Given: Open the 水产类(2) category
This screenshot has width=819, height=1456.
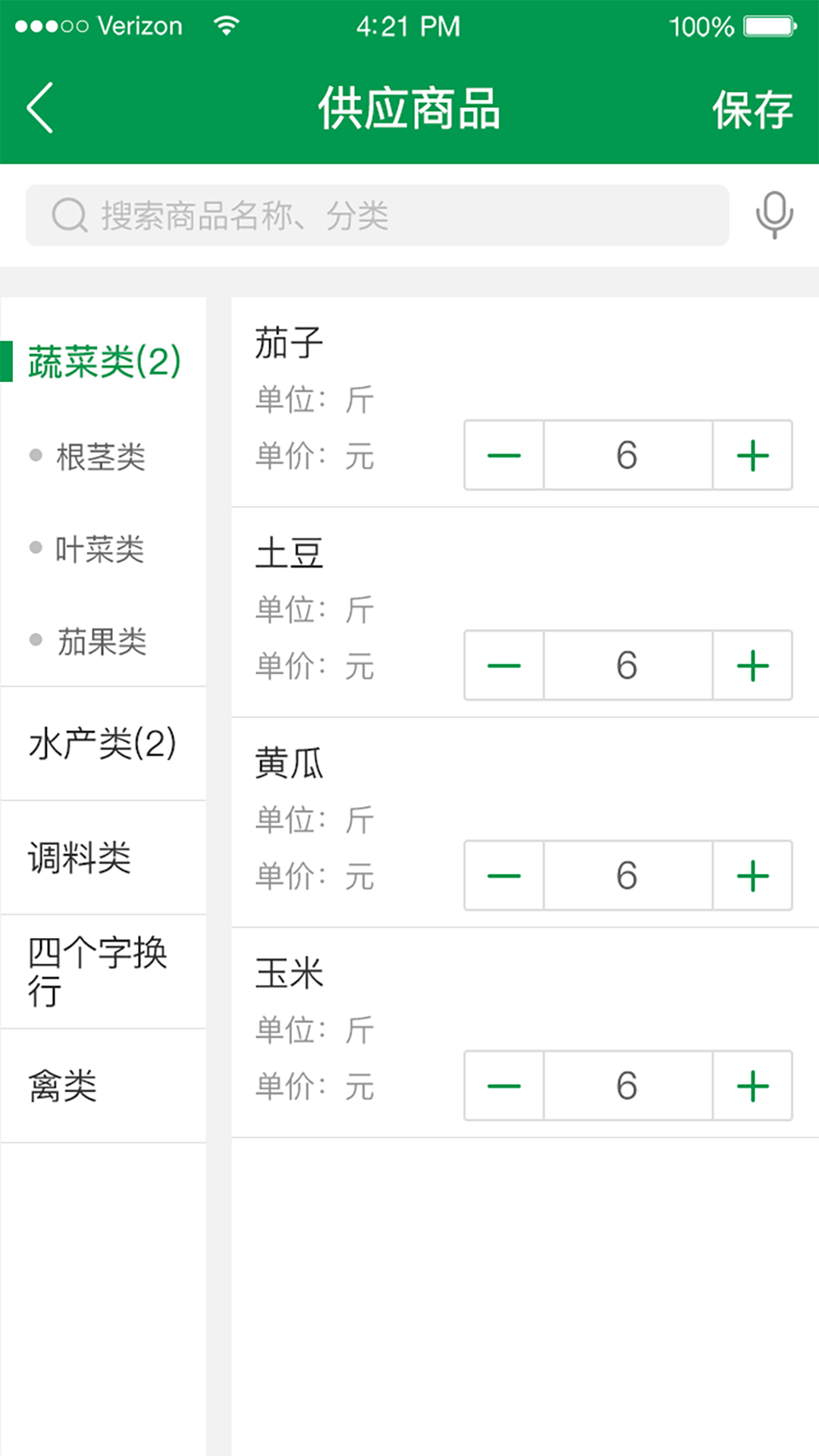Looking at the screenshot, I should (102, 743).
